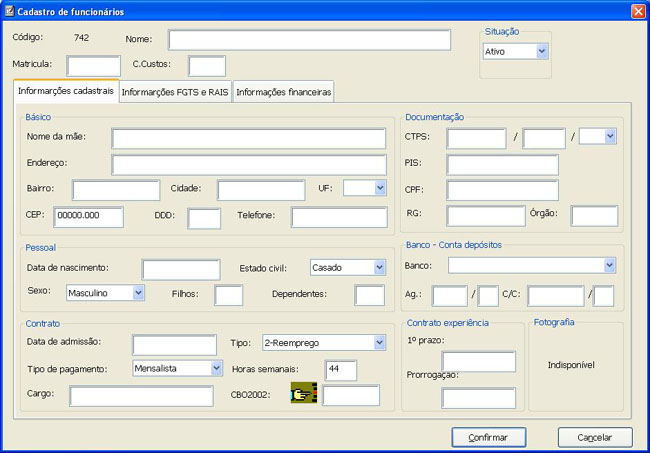650x453 pixels.
Task: Open the Banco selection dropdown
Action: (x=609, y=265)
